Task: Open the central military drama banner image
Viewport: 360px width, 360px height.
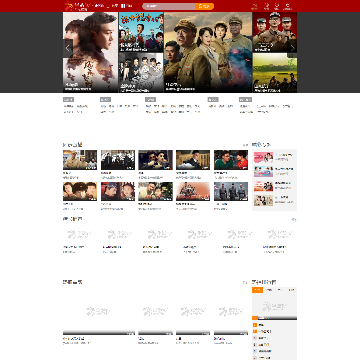Action: click(x=208, y=52)
